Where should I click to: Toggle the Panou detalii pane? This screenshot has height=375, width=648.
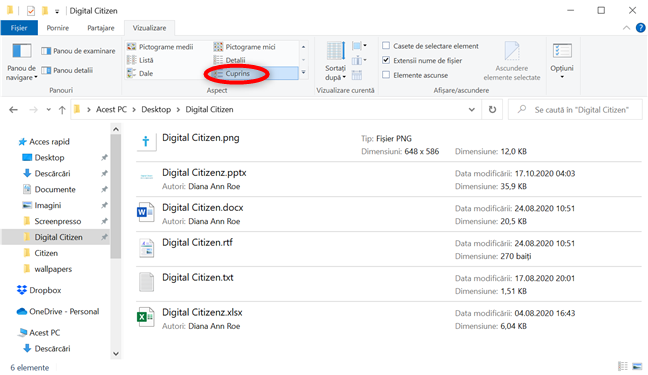click(67, 70)
